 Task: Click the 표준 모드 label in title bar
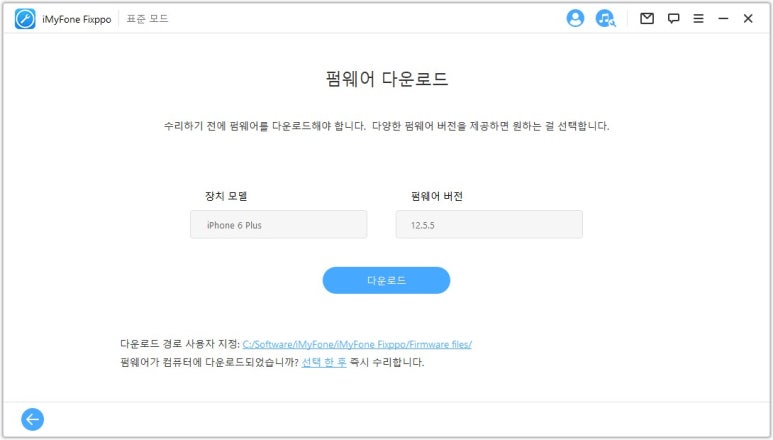coord(147,19)
